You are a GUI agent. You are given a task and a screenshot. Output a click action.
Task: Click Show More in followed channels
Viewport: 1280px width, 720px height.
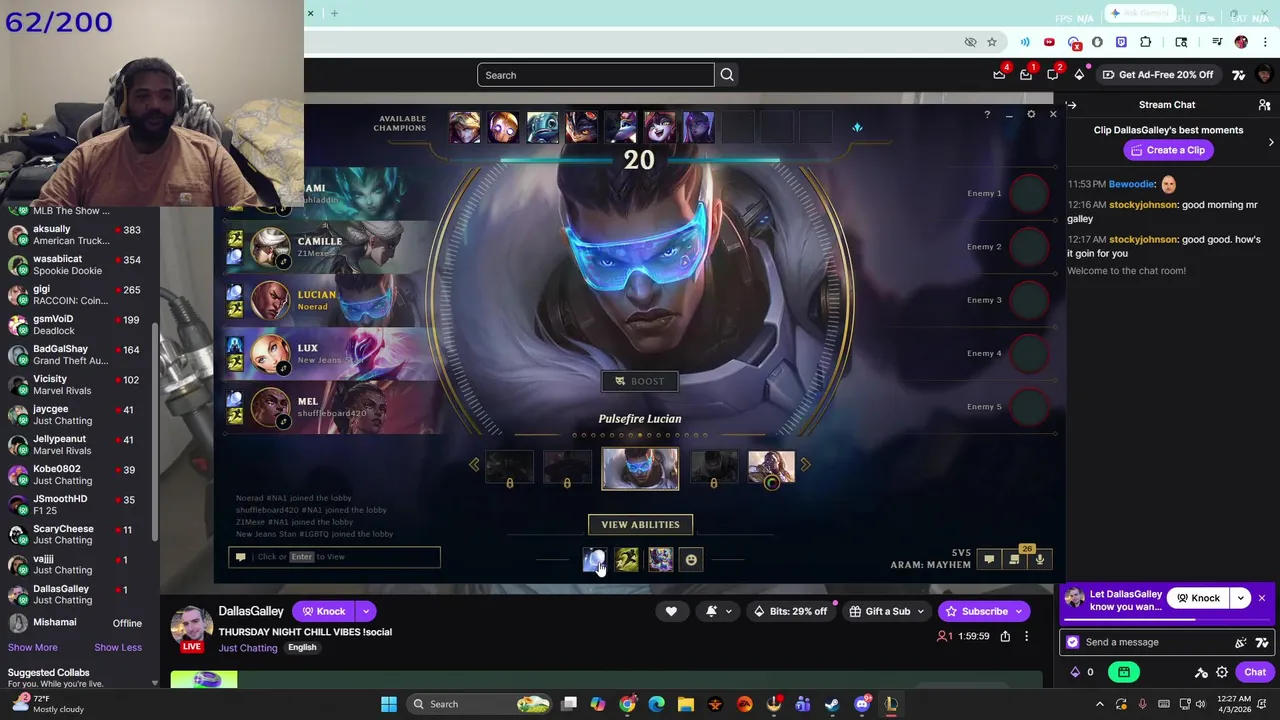[x=32, y=647]
